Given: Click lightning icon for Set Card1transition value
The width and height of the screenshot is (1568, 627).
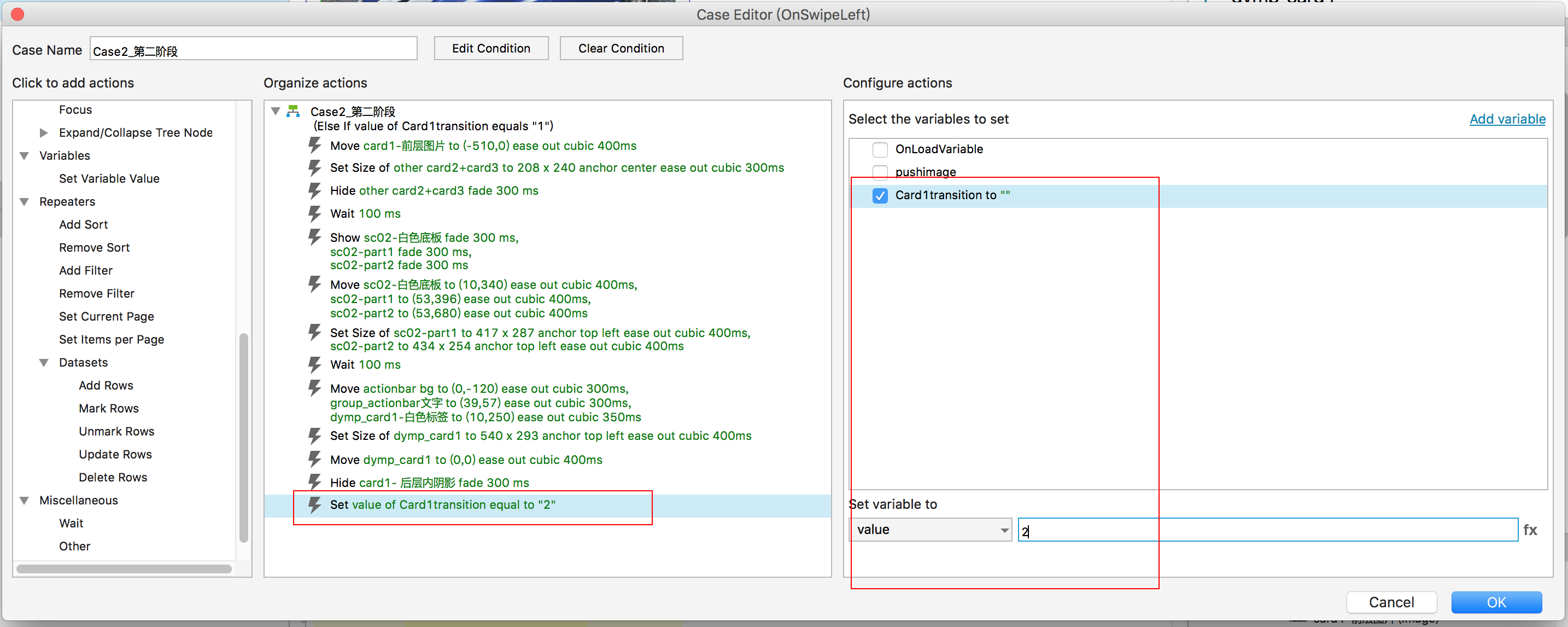Looking at the screenshot, I should [314, 504].
